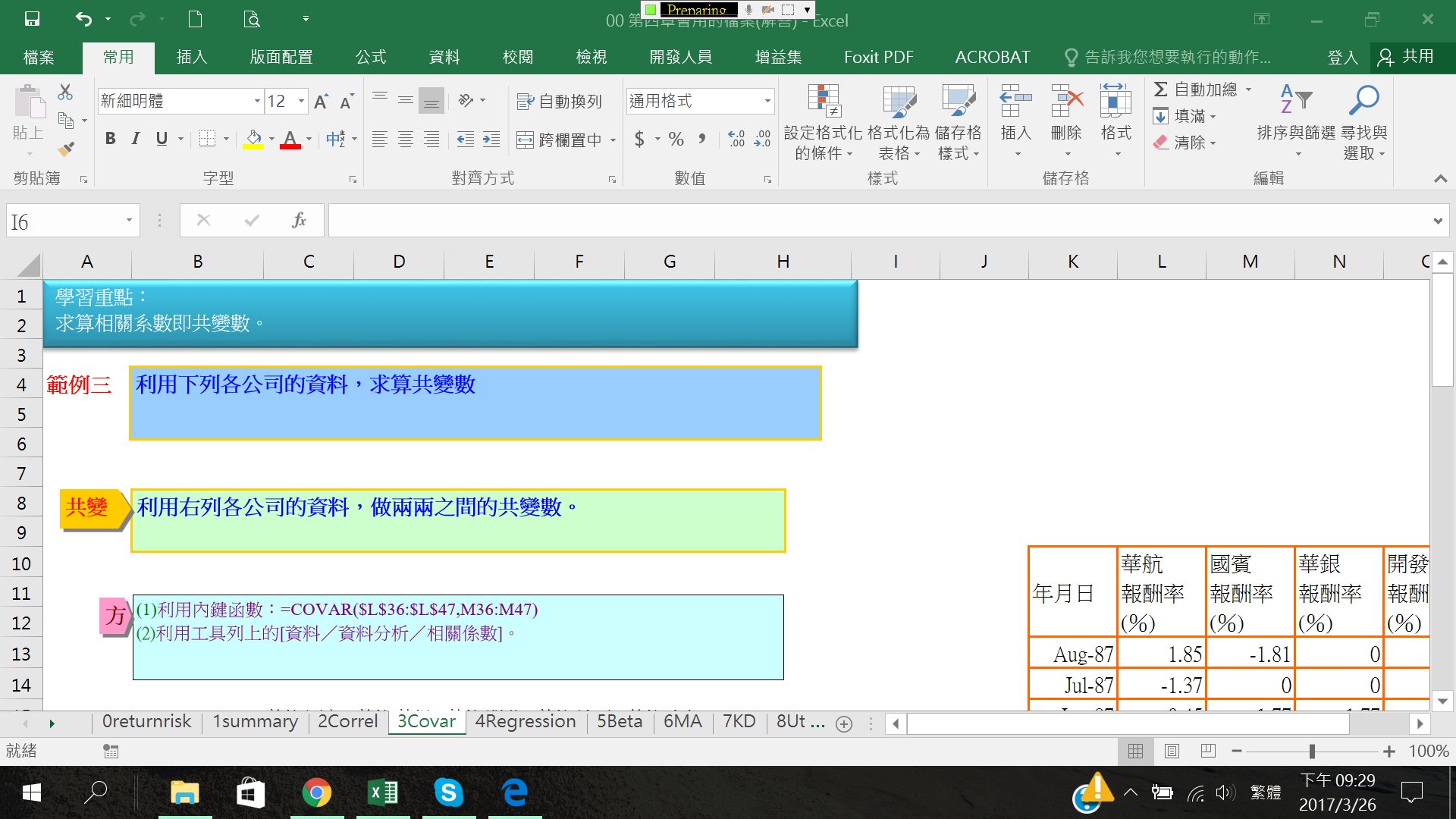Screen dimensions: 1456x819
Task: Open font color dropdown arrow
Action: click(309, 139)
